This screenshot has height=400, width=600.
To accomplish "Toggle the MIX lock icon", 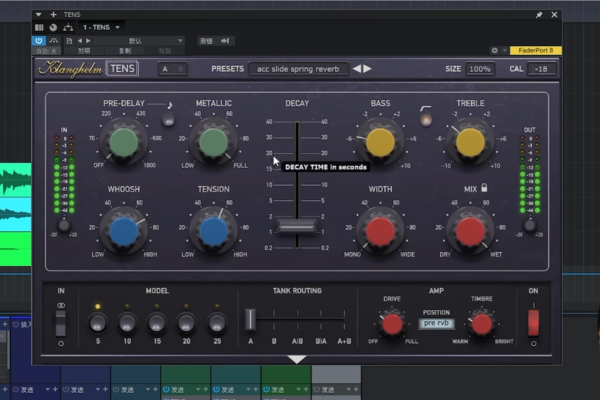I will [484, 188].
